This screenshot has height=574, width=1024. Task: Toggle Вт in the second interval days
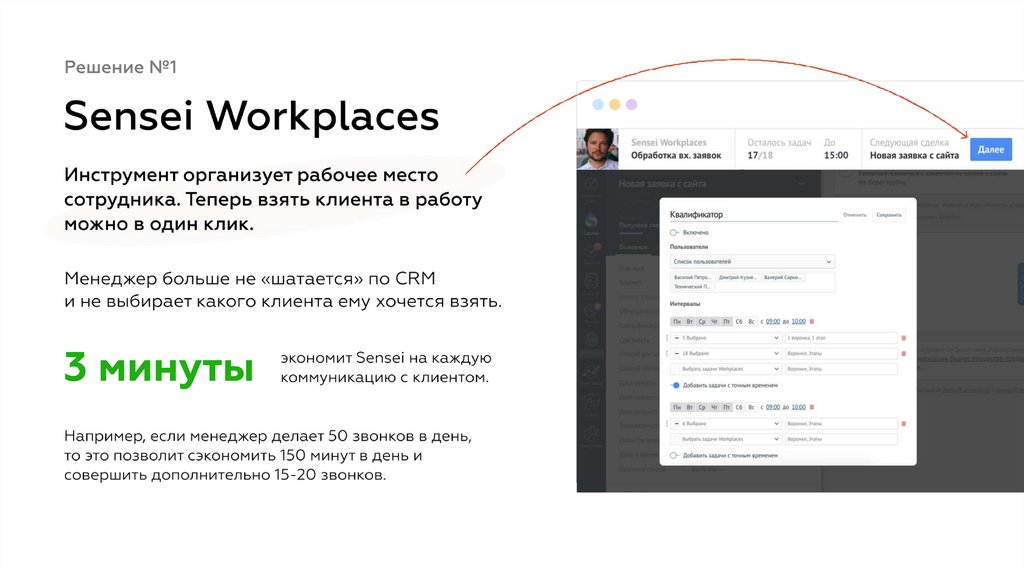(x=689, y=407)
